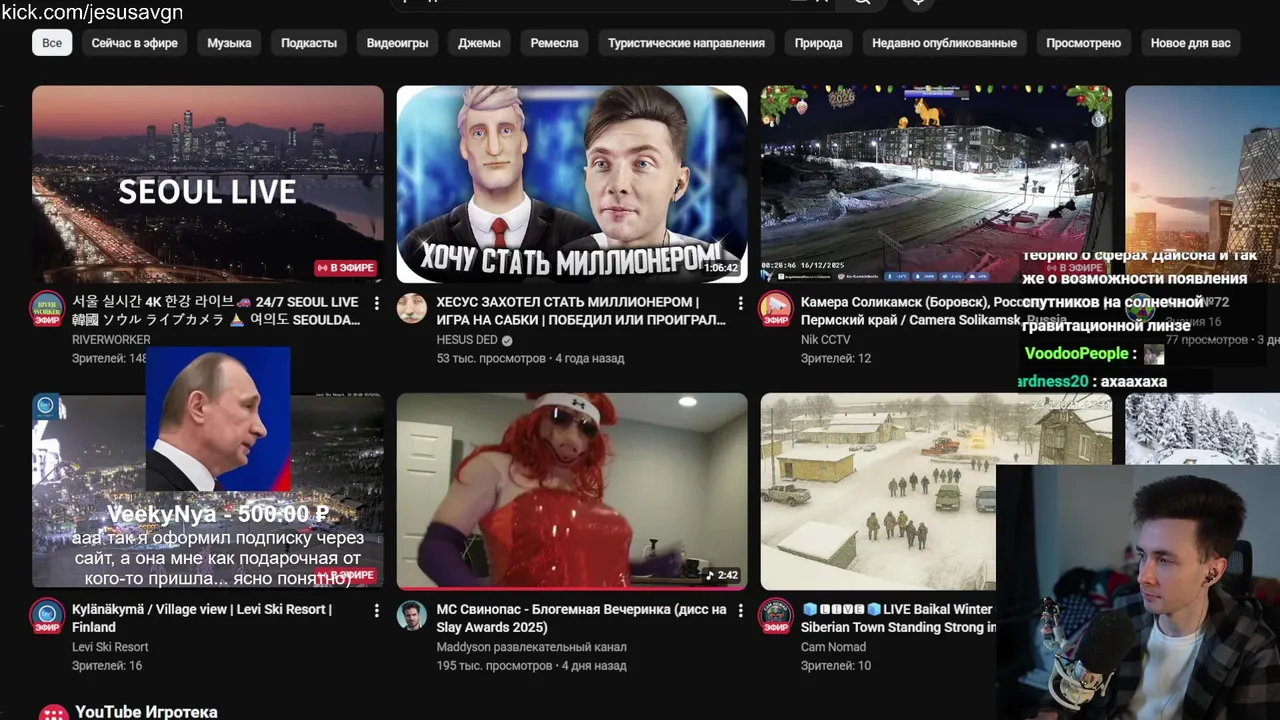This screenshot has width=1280, height=720.
Task: Select the "Все" filter chip
Action: pos(52,43)
